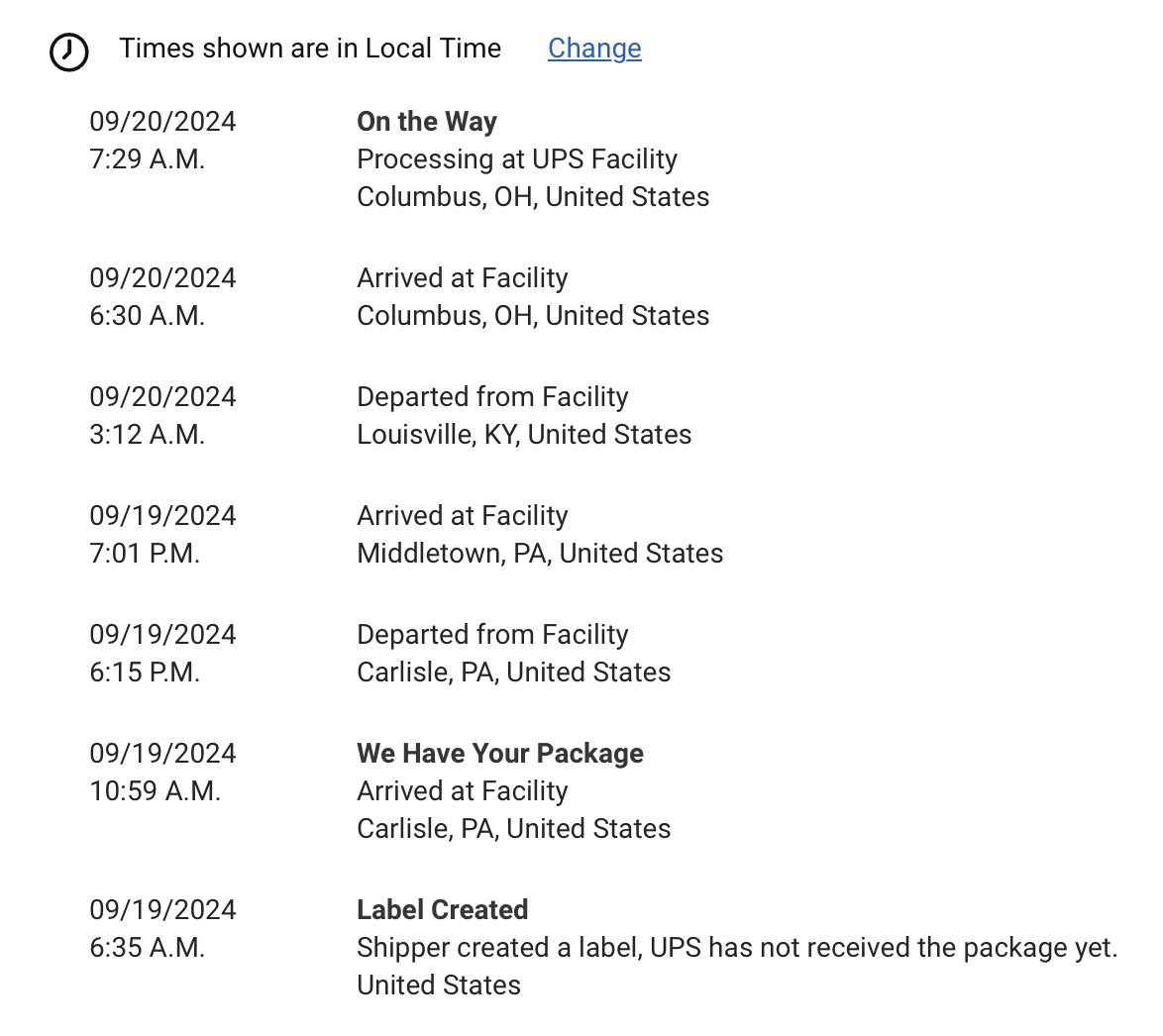Click 'Middletown, PA, United States' location
Viewport: 1163px width, 1036px height.
tap(540, 554)
